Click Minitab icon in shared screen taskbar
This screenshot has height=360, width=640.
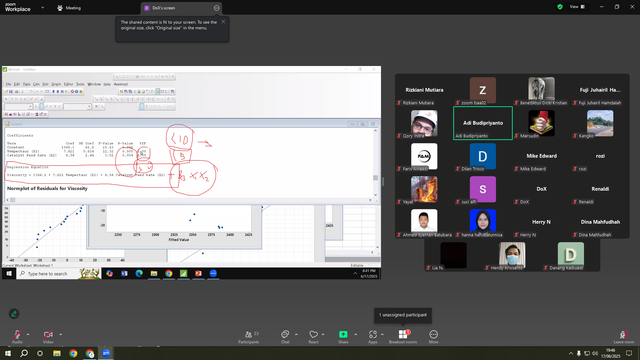click(183, 273)
